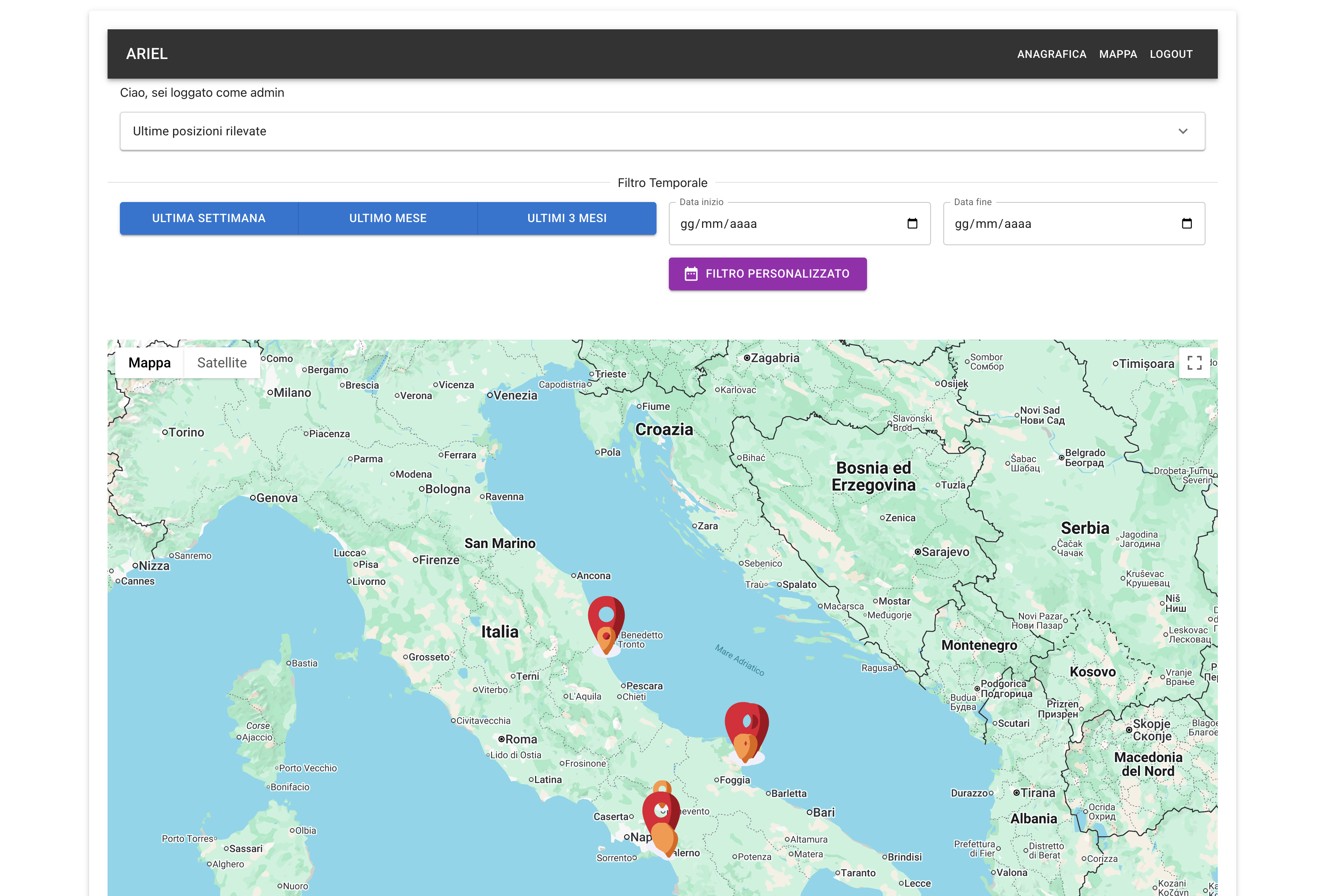Switch map to Mappa view
1330x896 pixels.
pos(149,363)
